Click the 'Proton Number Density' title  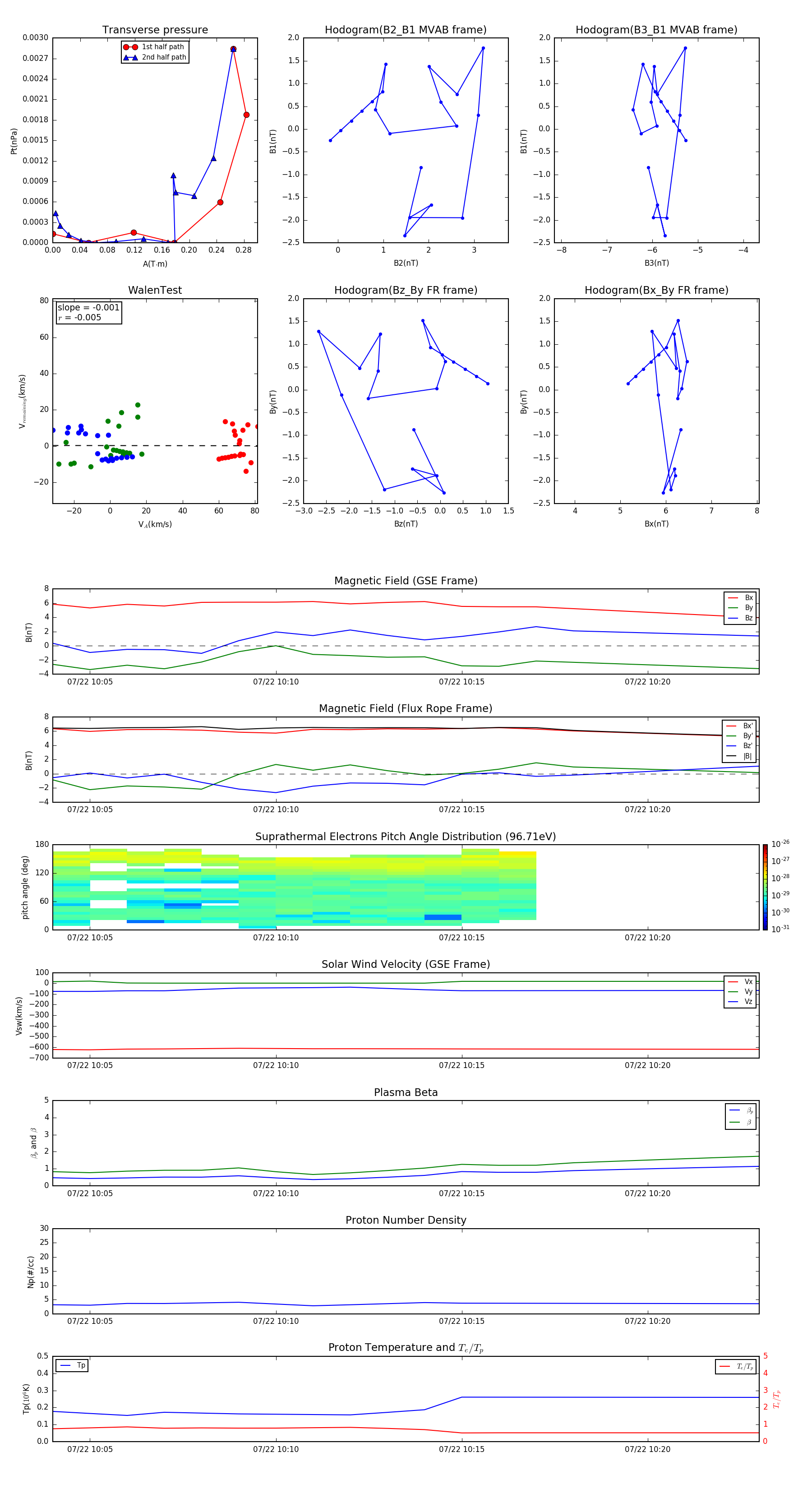tap(406, 1220)
